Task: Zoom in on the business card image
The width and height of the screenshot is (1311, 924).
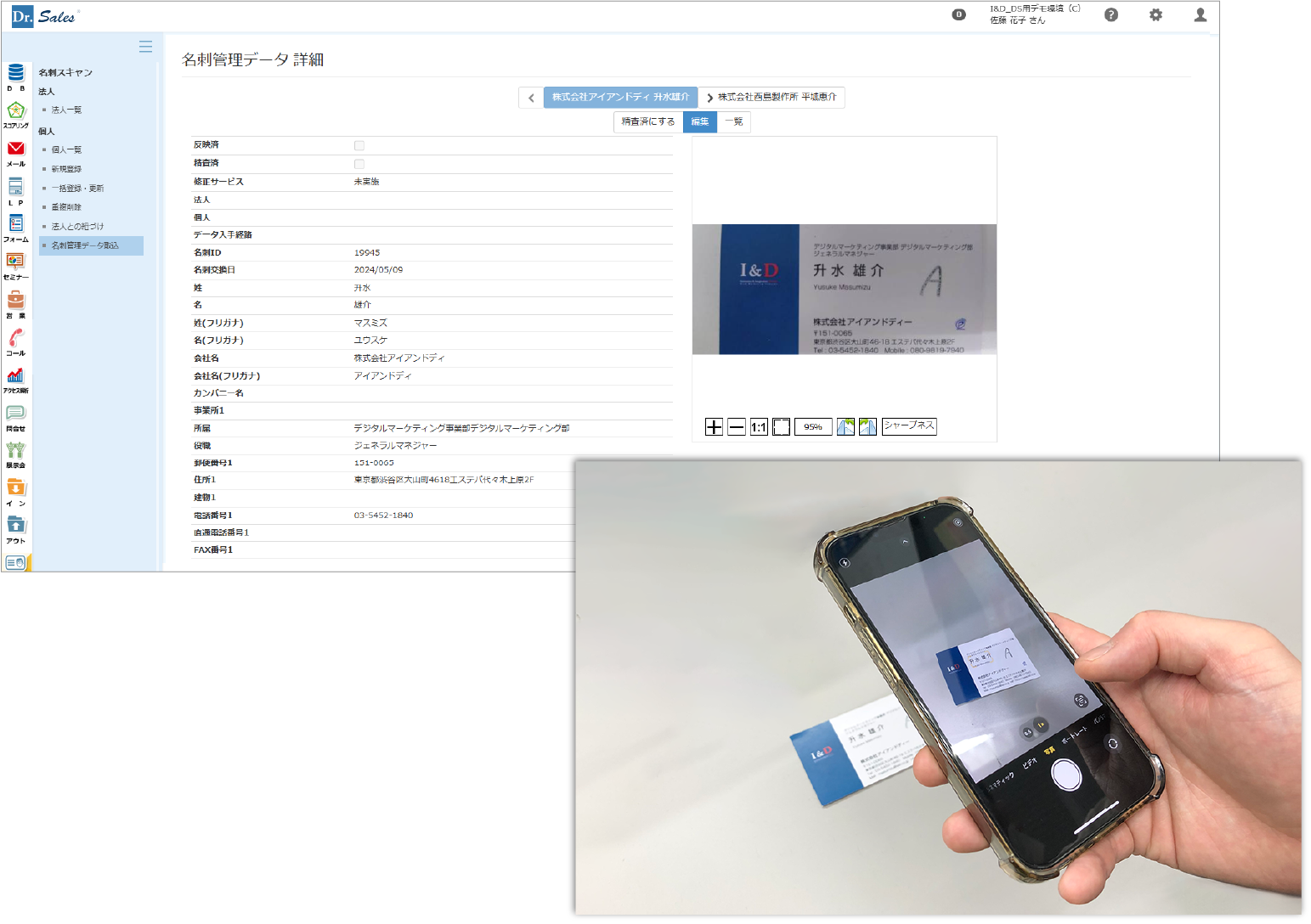Action: (x=714, y=427)
